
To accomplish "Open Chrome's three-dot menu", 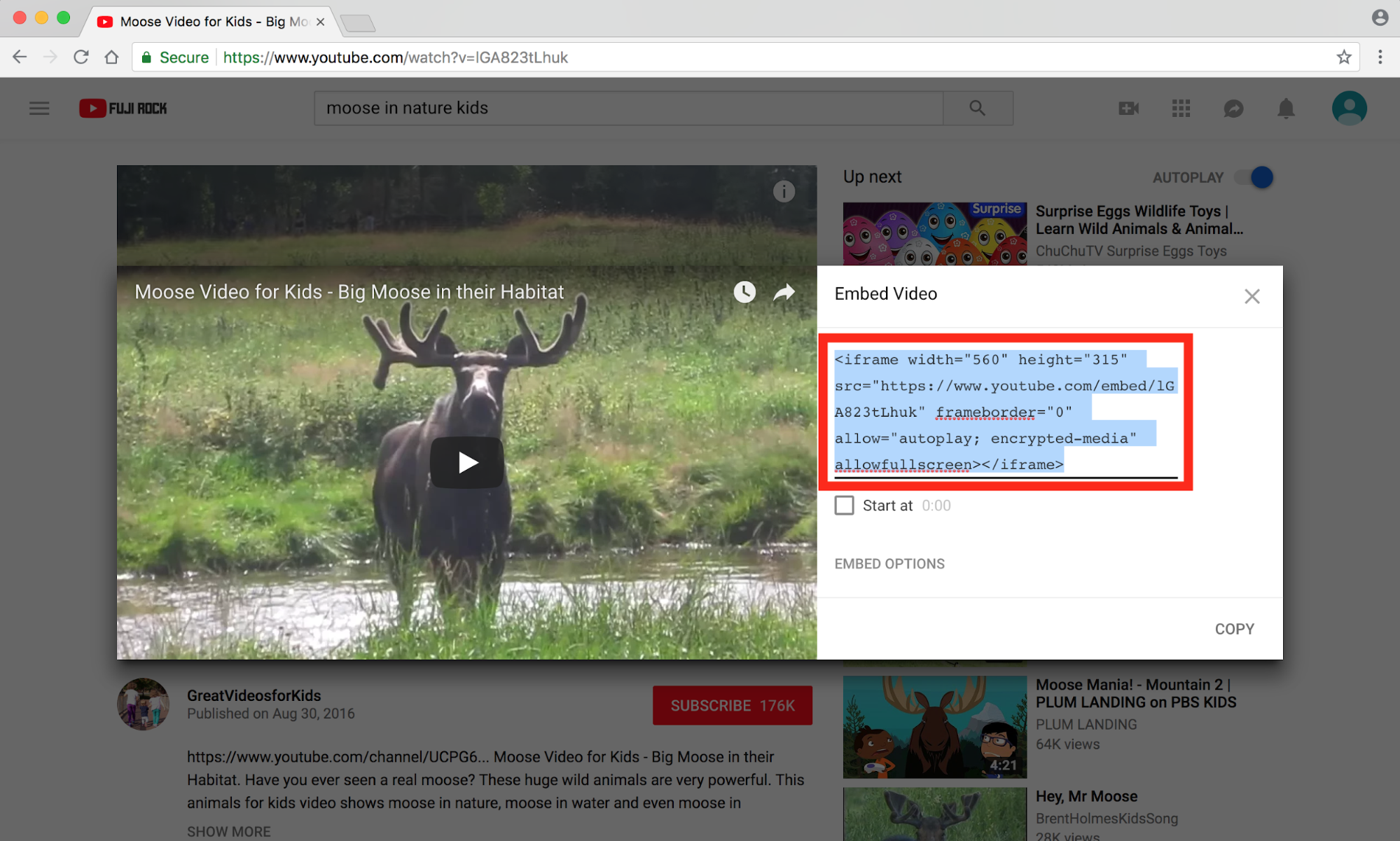I will (x=1380, y=57).
